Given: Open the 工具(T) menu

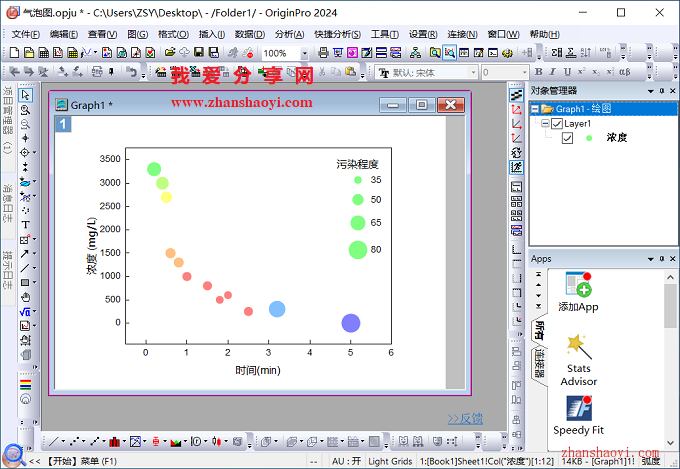Looking at the screenshot, I should click(385, 34).
